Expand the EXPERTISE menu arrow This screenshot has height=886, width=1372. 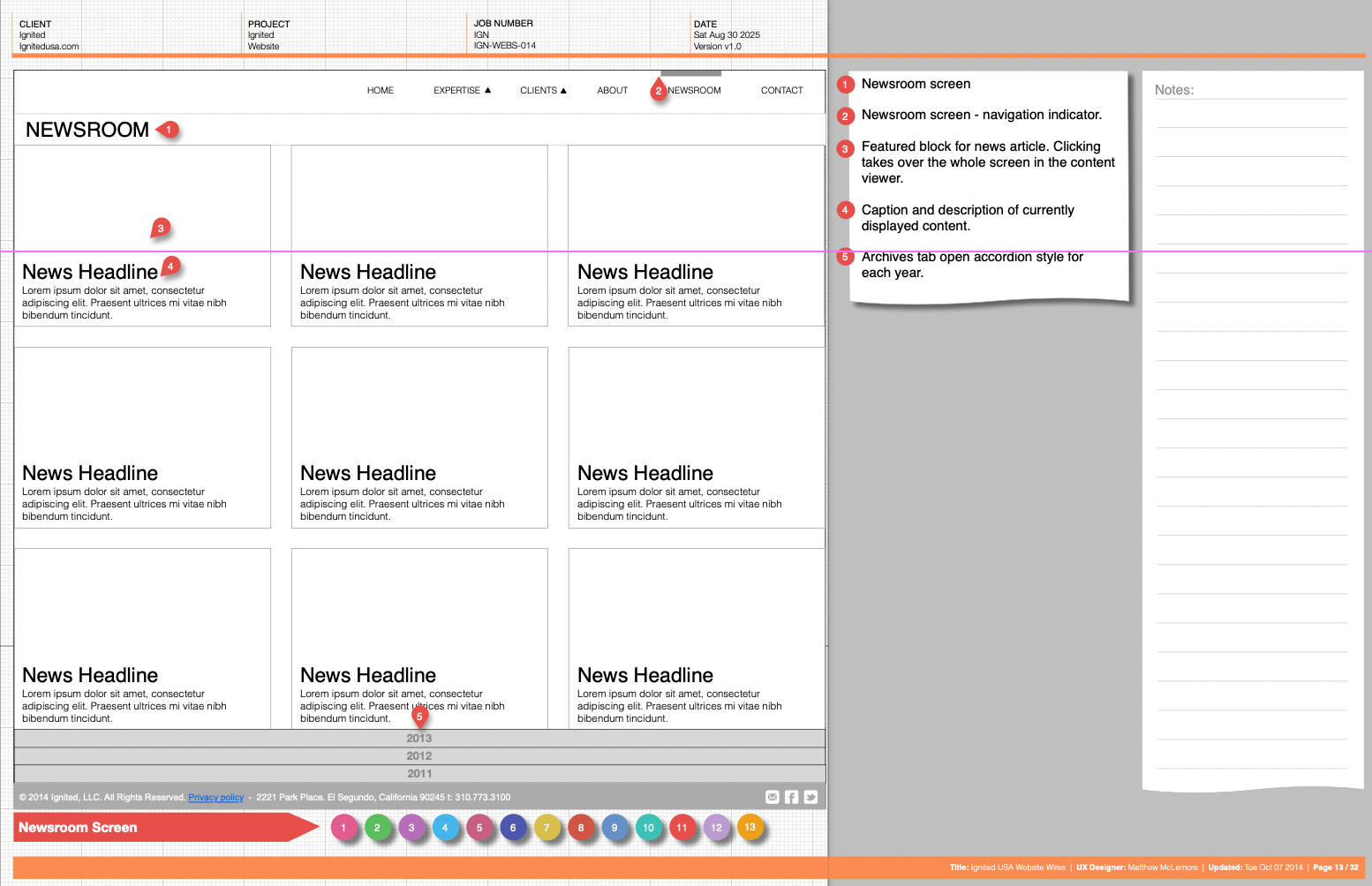coord(487,90)
